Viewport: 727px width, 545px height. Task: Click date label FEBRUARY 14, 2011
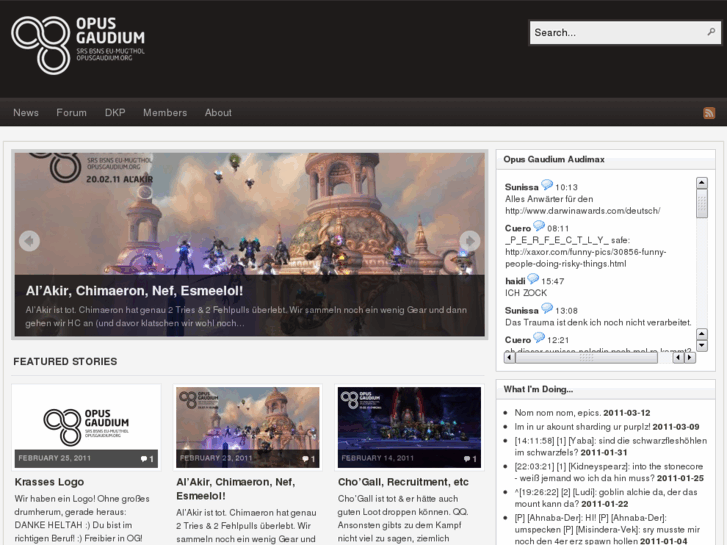[x=378, y=458]
